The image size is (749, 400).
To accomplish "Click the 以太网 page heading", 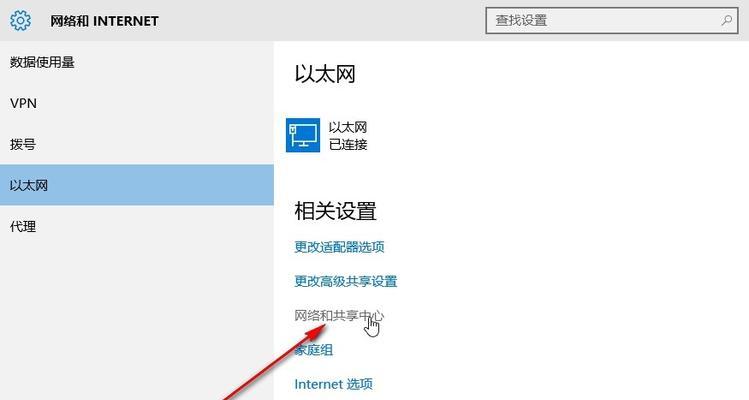I will [325, 73].
